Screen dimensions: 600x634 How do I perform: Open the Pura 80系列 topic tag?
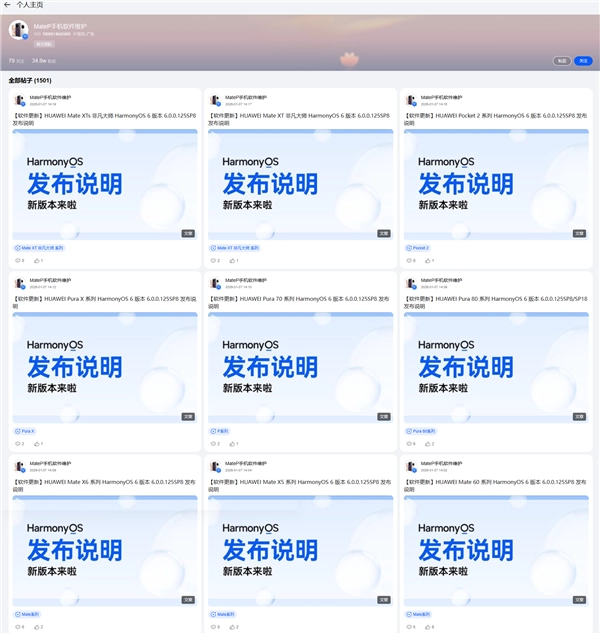(421, 431)
